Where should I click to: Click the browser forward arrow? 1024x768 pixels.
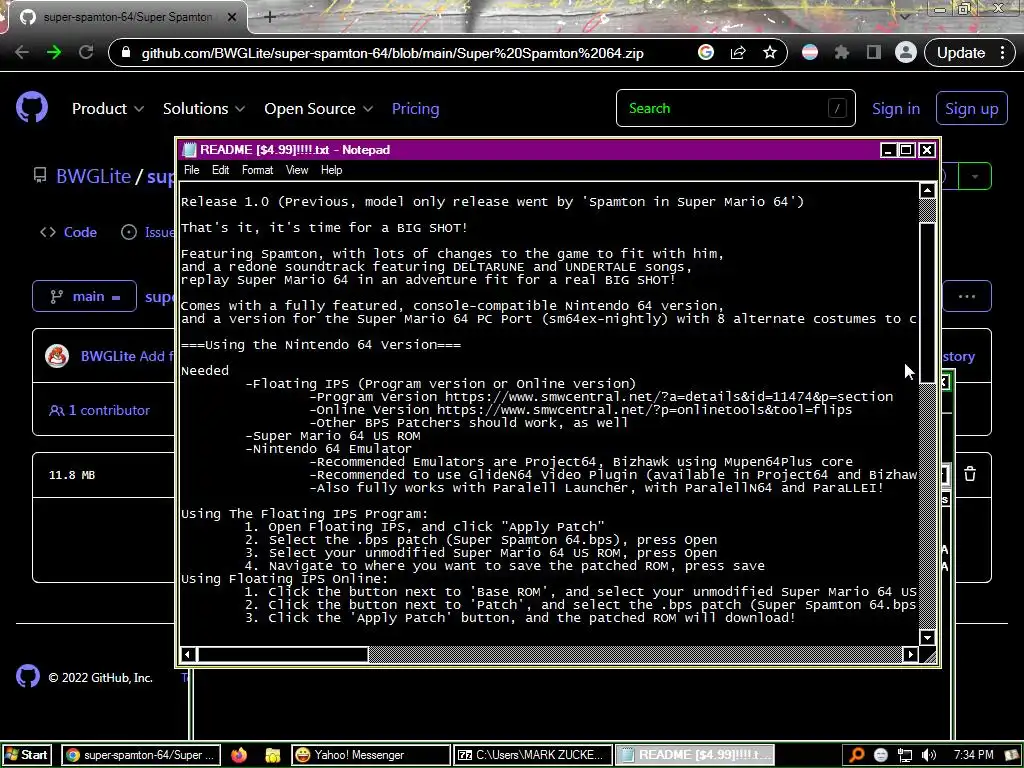(x=54, y=52)
